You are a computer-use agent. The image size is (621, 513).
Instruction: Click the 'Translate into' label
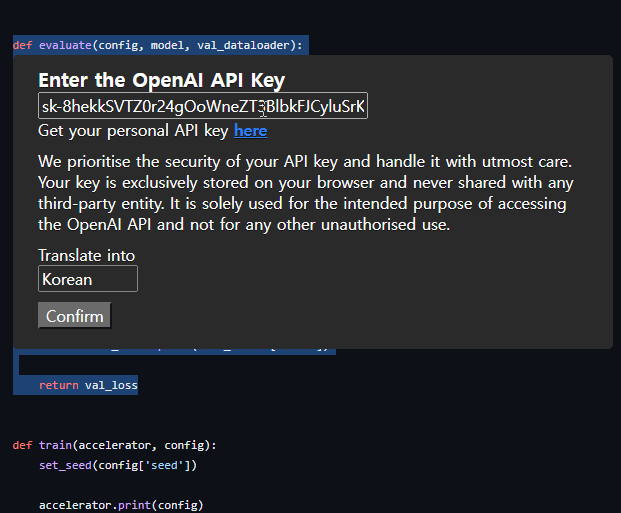pos(86,256)
